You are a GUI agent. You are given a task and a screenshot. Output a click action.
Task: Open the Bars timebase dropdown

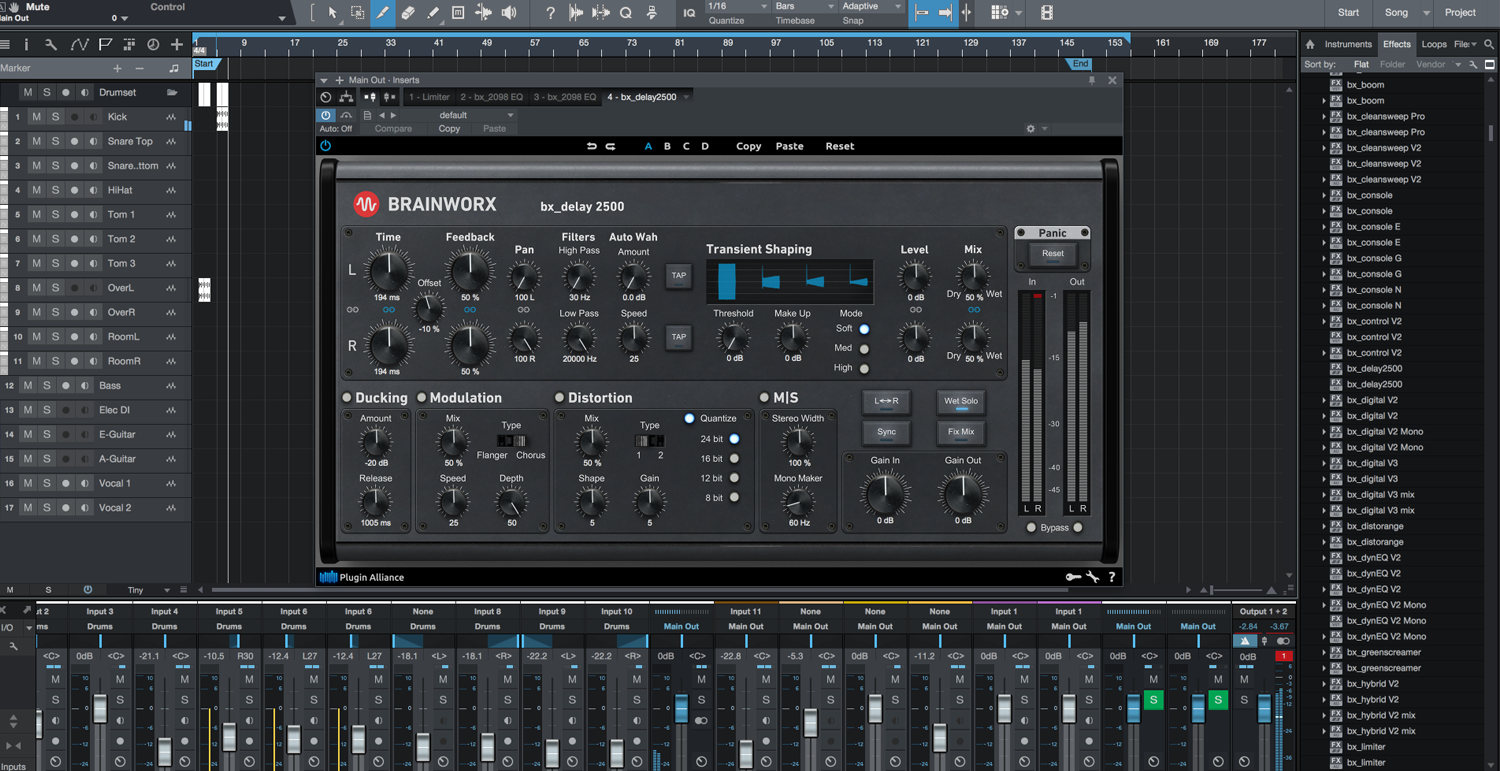click(x=805, y=7)
